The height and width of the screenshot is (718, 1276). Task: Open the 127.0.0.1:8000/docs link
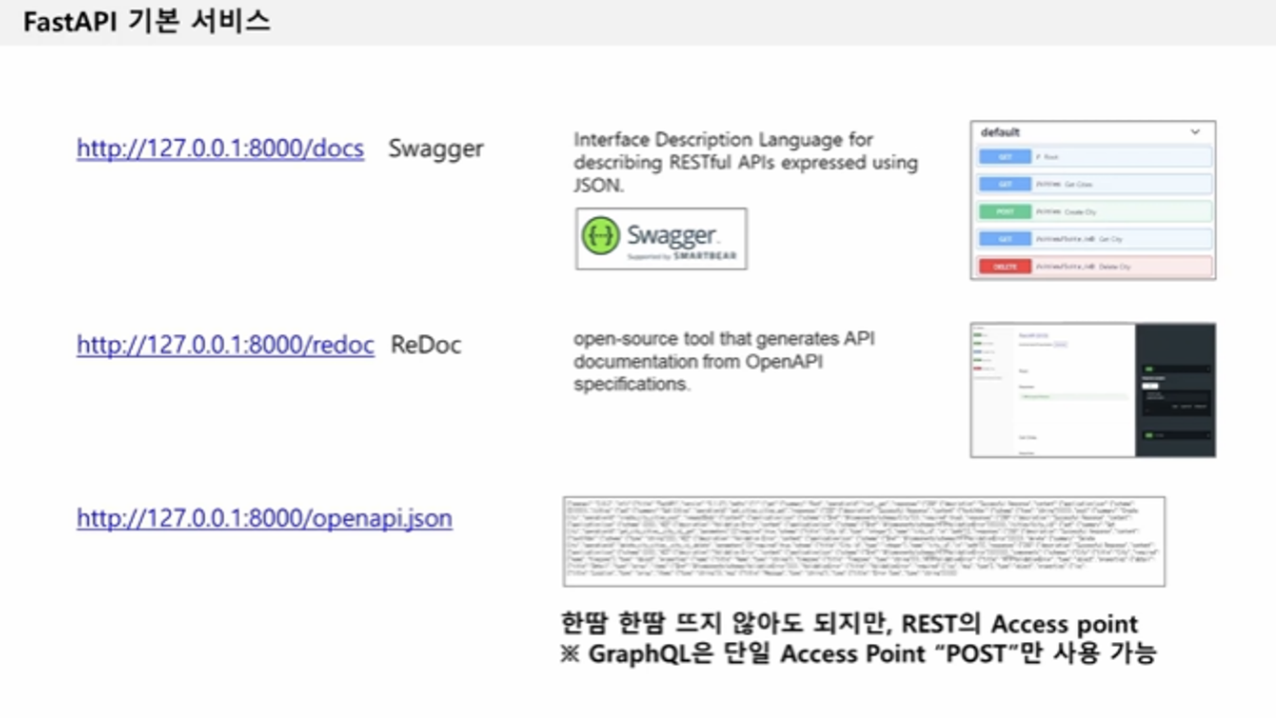point(220,149)
